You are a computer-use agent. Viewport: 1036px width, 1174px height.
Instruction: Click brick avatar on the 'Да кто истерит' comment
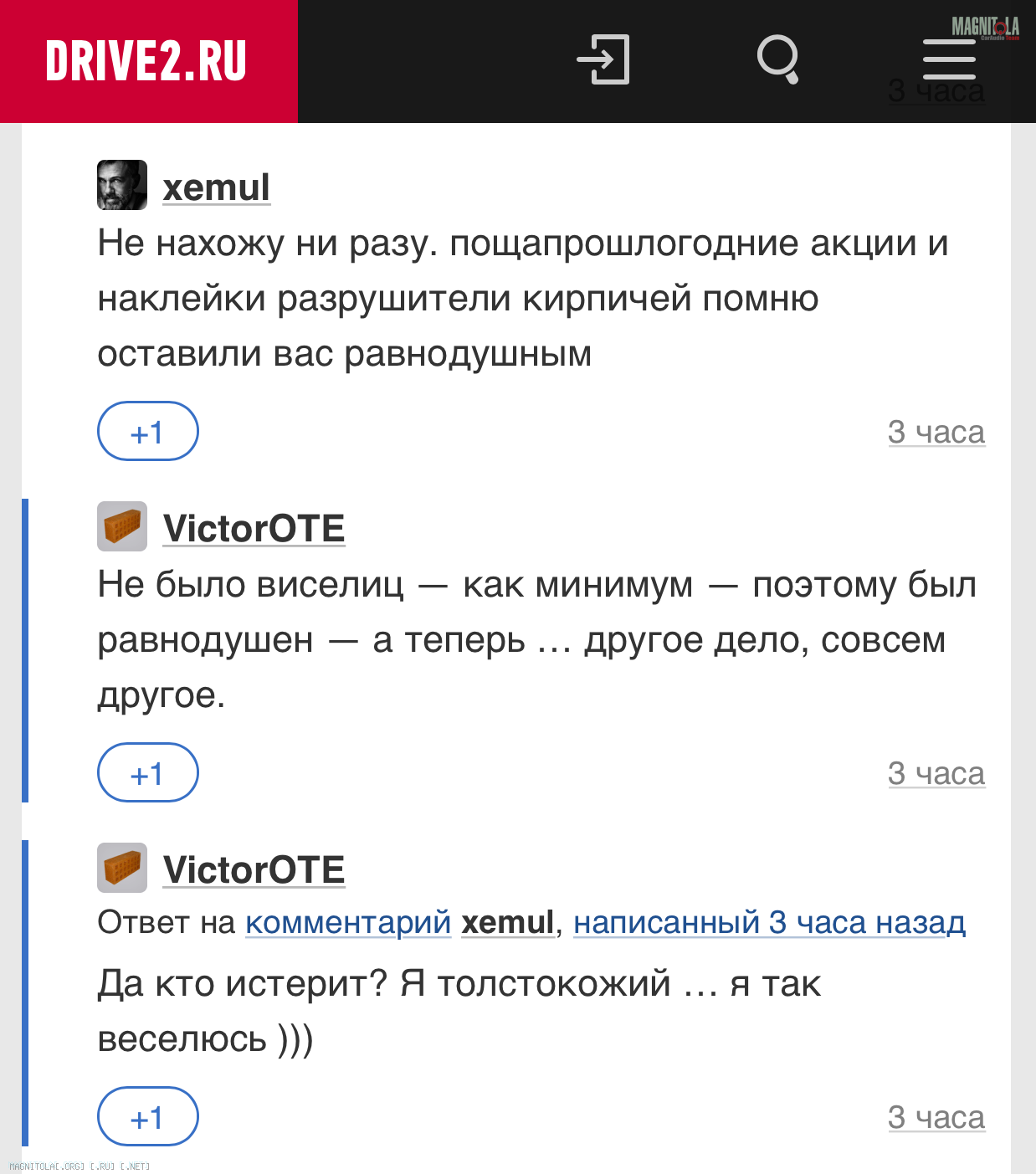pyautogui.click(x=122, y=868)
